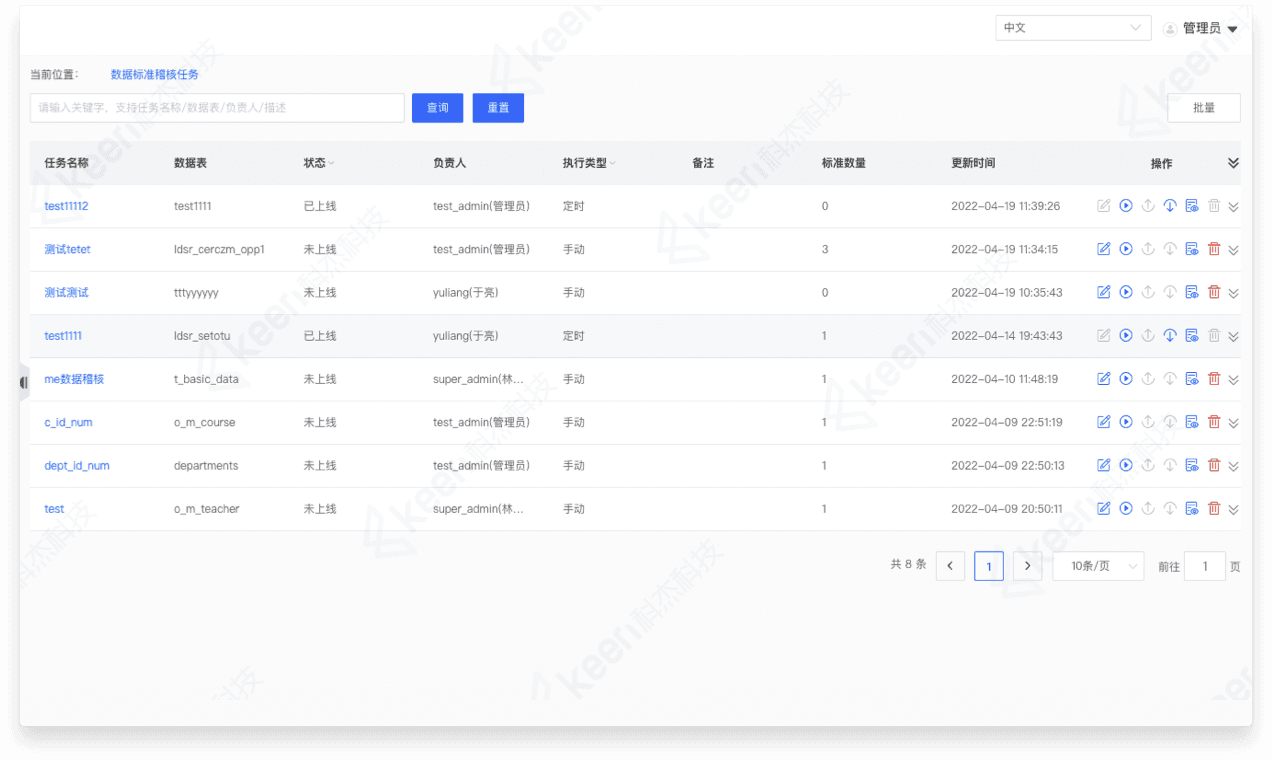Edit the 测试tetet task
The width and height of the screenshot is (1272, 760).
click(x=1104, y=249)
